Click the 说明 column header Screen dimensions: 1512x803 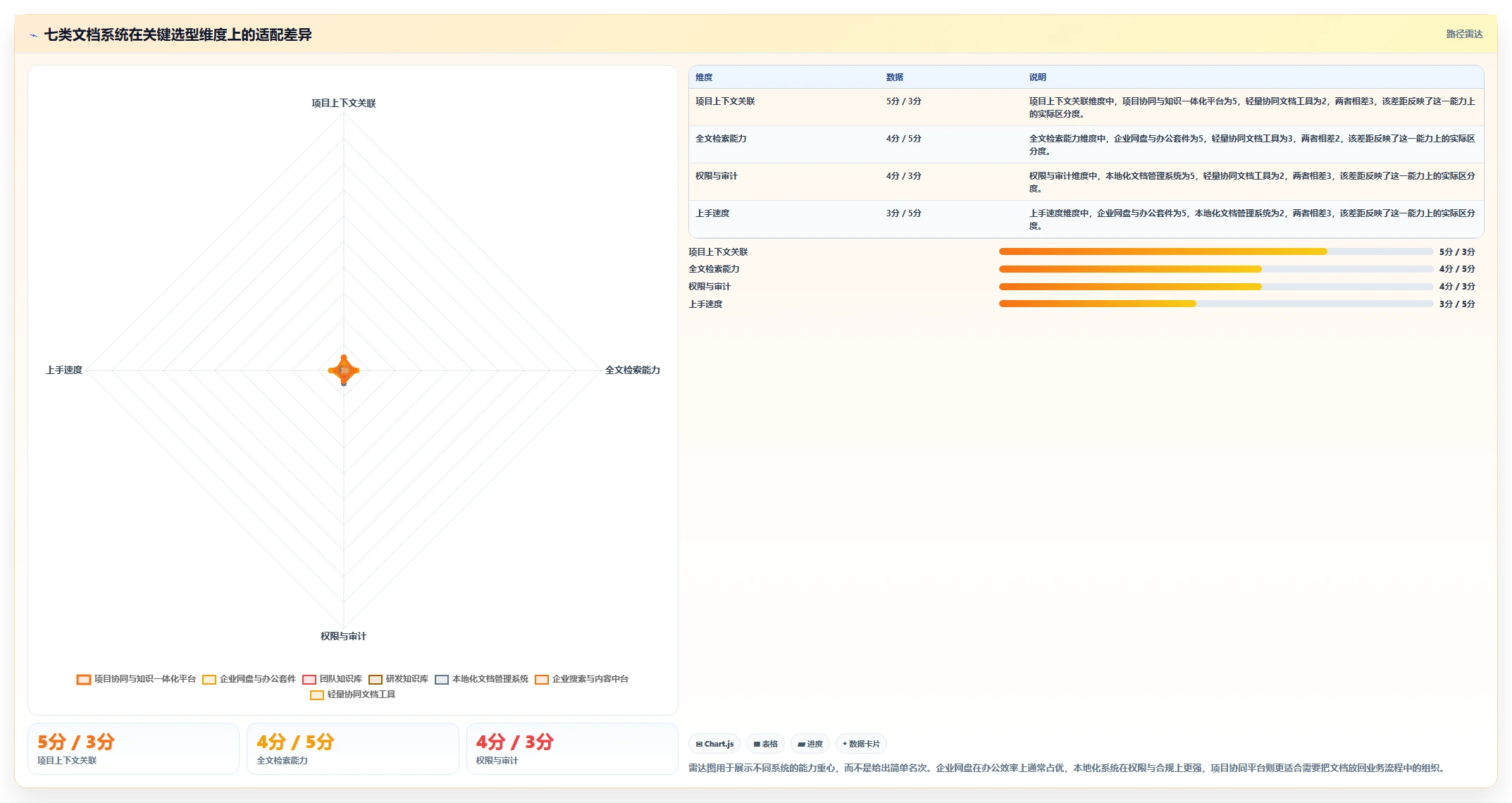click(x=1037, y=77)
